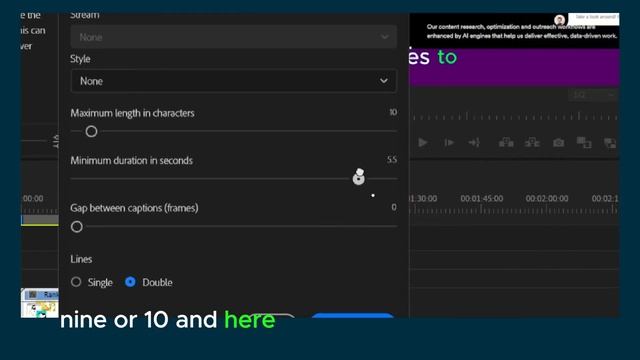The image size is (640, 360).
Task: Click the Lines section label
Action: click(81, 259)
